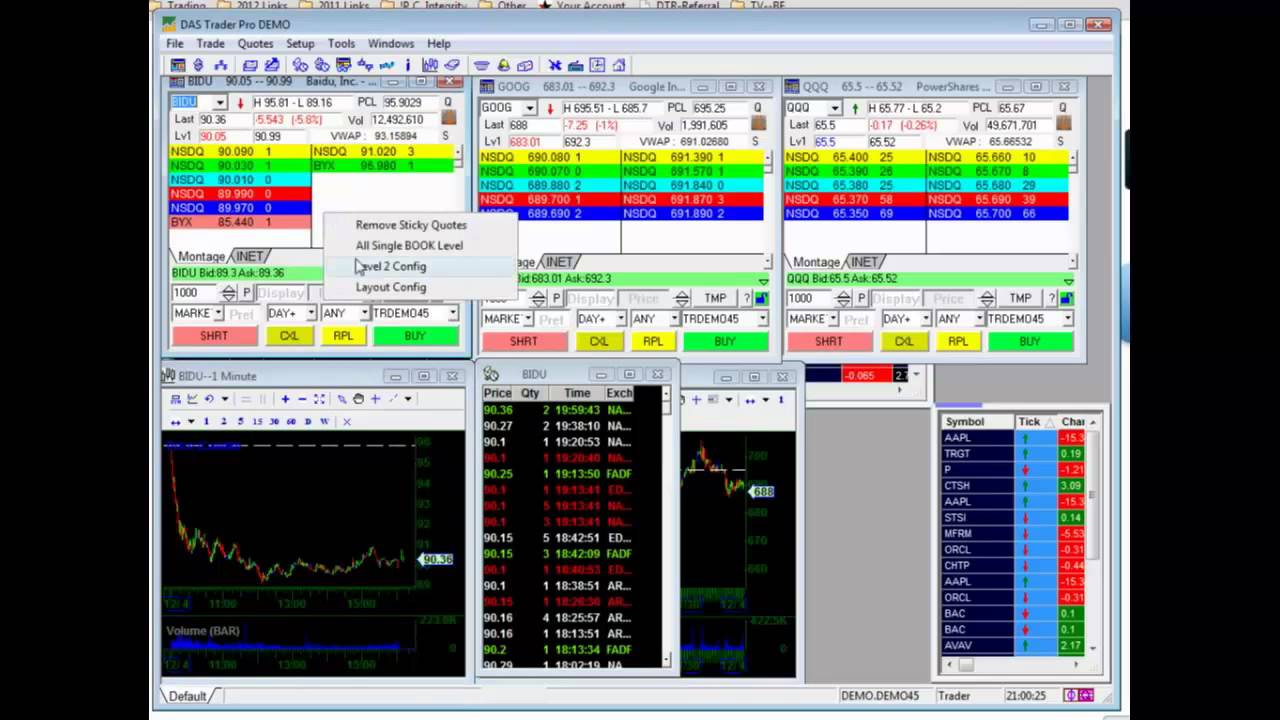Click the fit-to-window icon in BIDU chart
The image size is (1280, 720).
pos(320,399)
